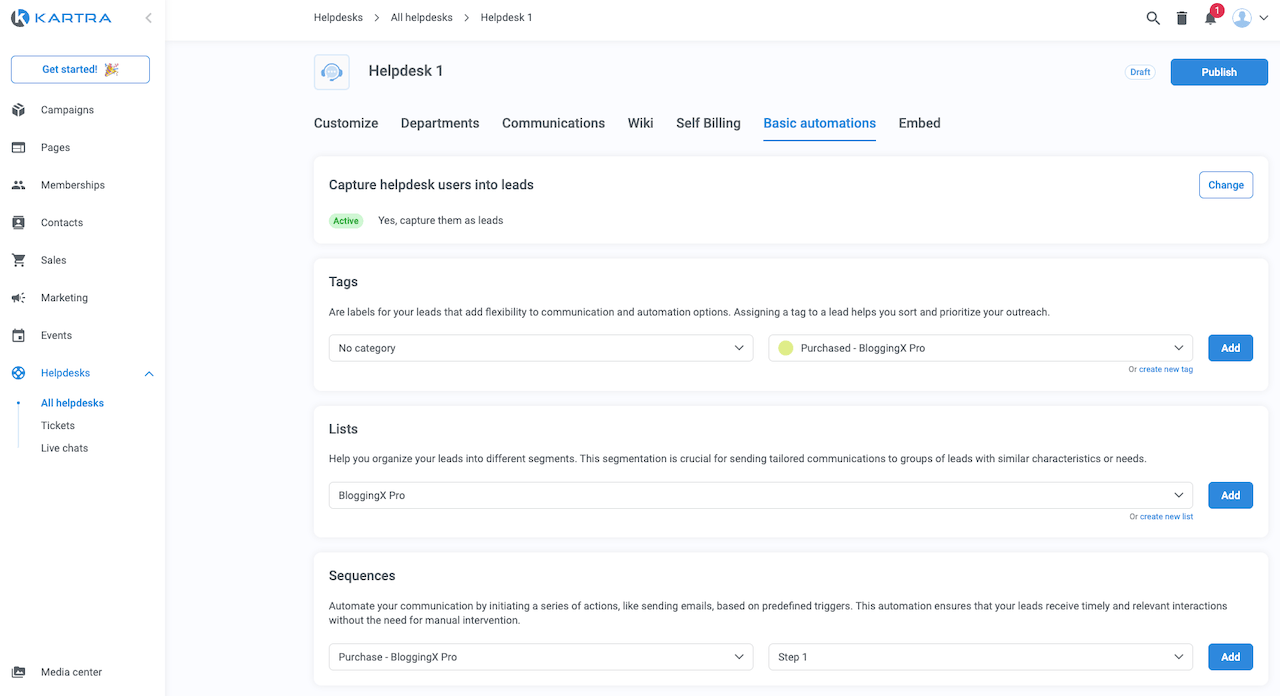Click the Kartra logo

[61, 18]
